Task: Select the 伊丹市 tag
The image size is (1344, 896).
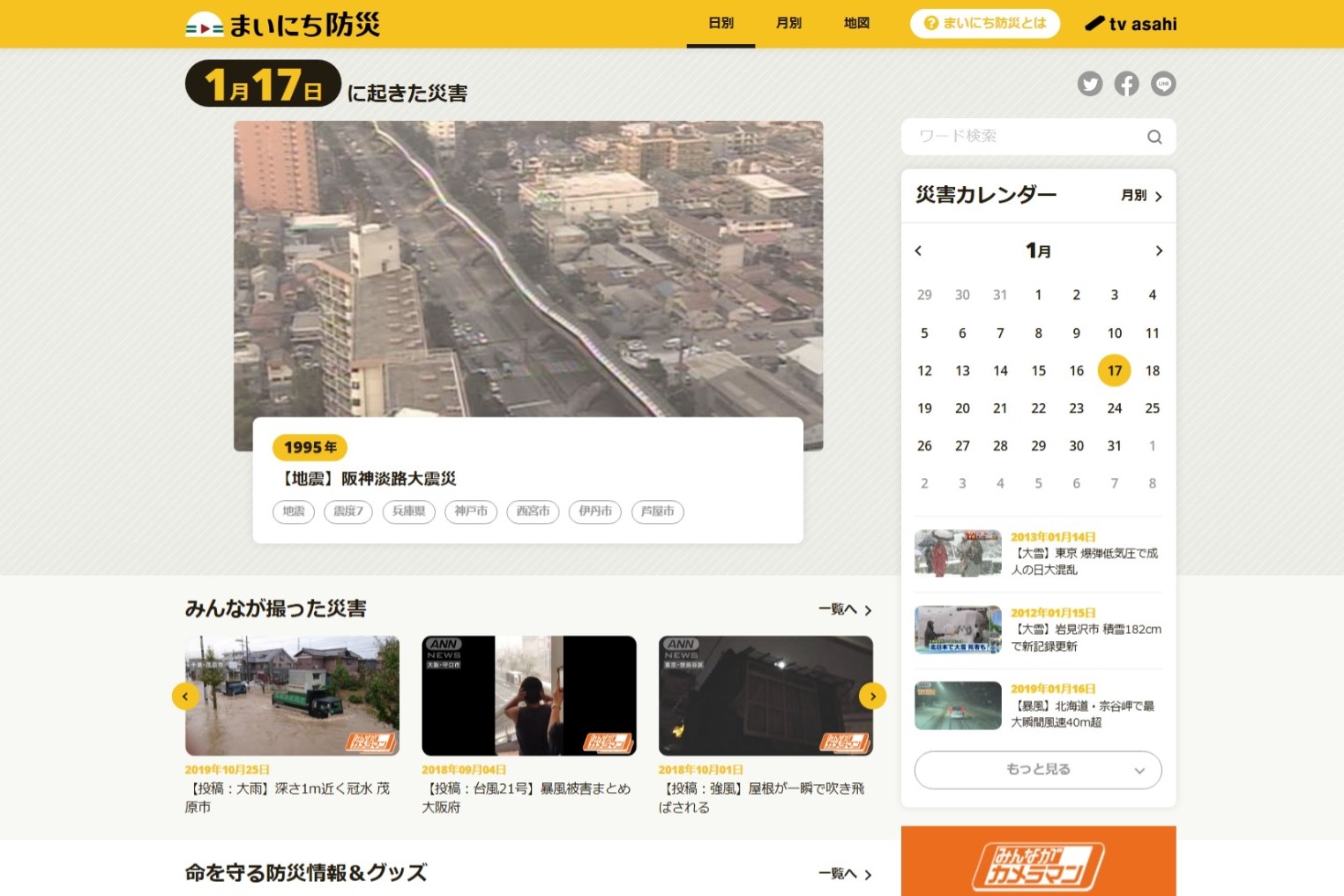Action: pos(595,511)
